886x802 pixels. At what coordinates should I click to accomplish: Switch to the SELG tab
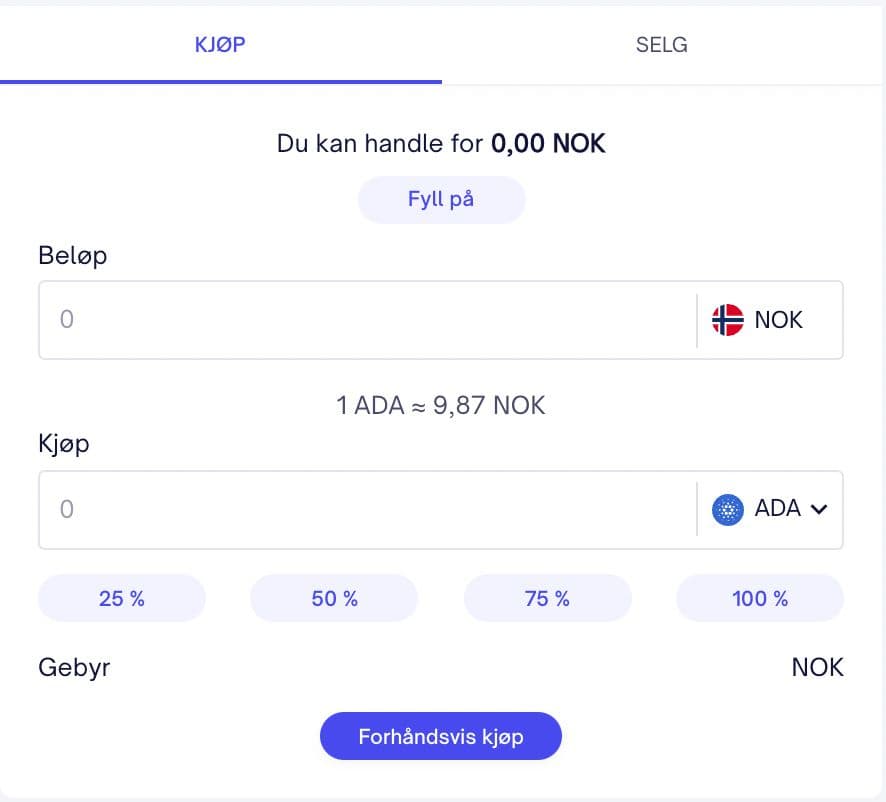pos(662,45)
